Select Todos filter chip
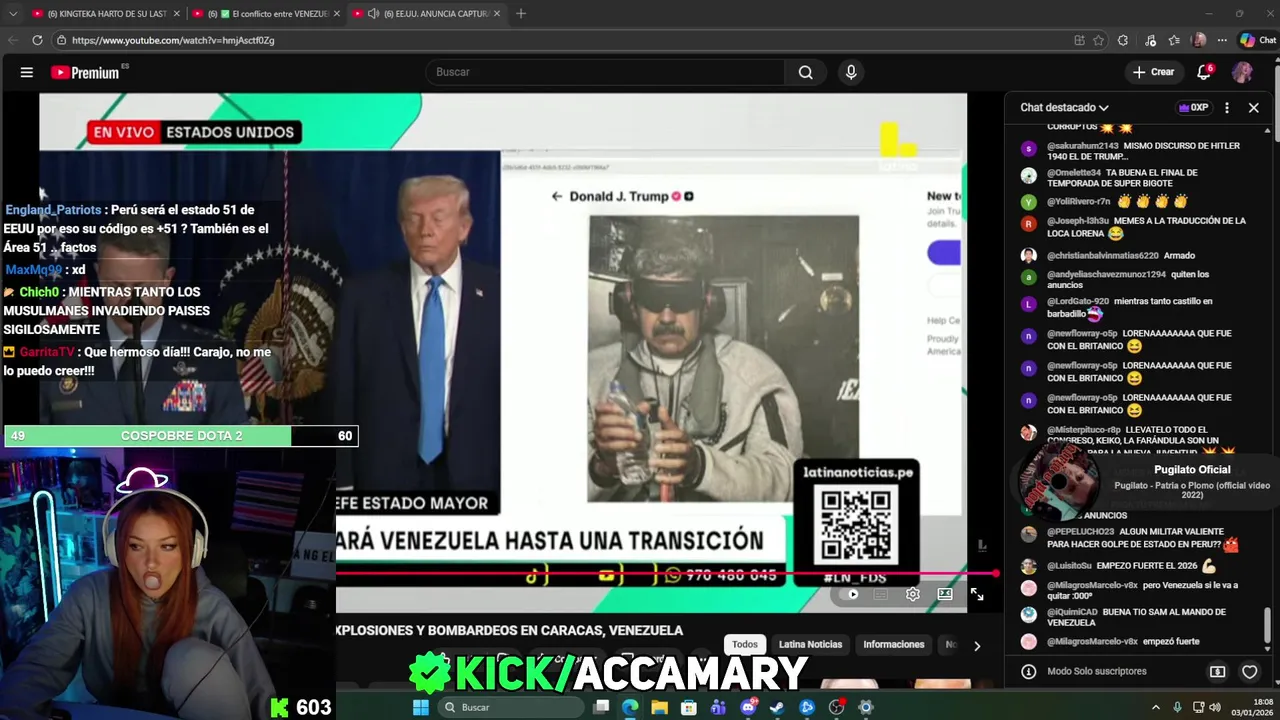Image resolution: width=1280 pixels, height=720 pixels. pos(745,645)
